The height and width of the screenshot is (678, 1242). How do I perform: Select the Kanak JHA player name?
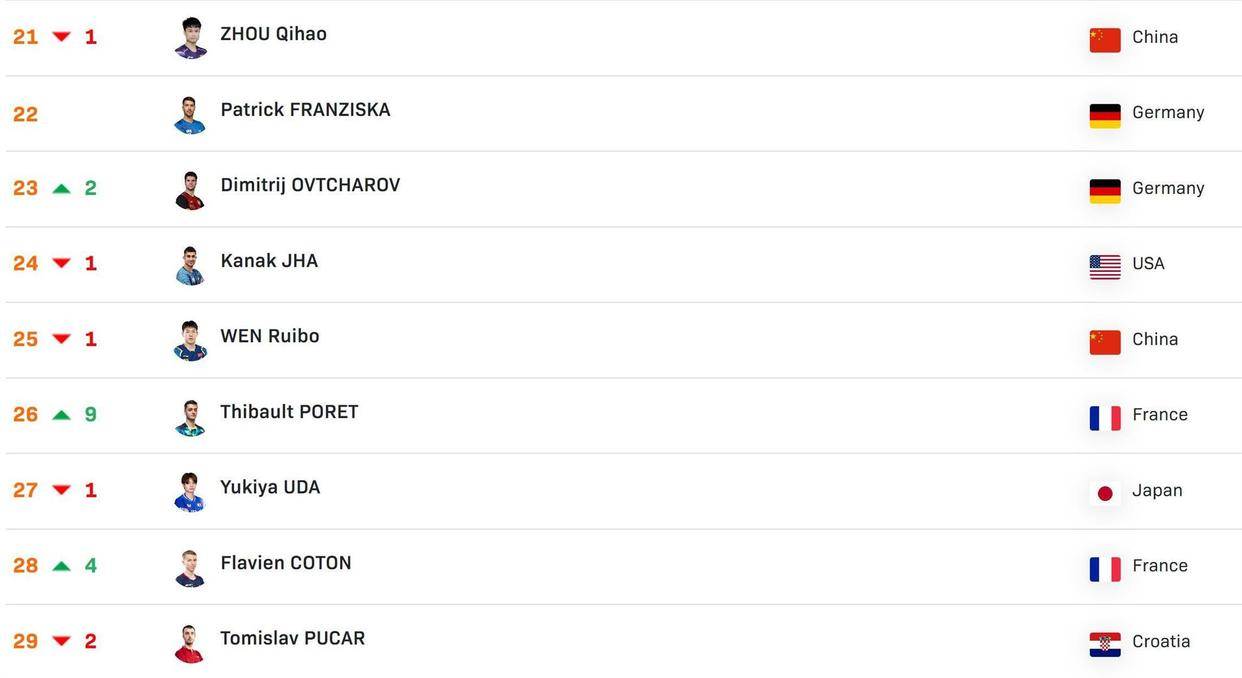(269, 261)
